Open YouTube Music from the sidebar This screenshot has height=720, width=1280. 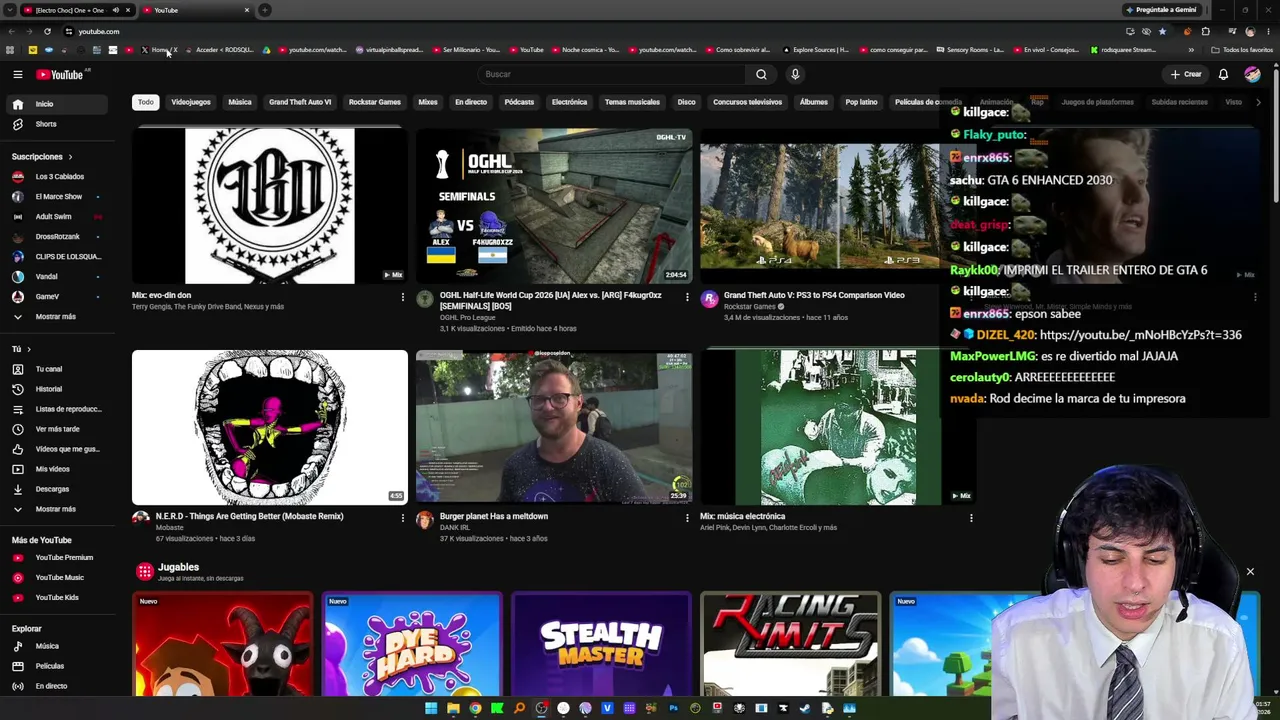point(57,577)
